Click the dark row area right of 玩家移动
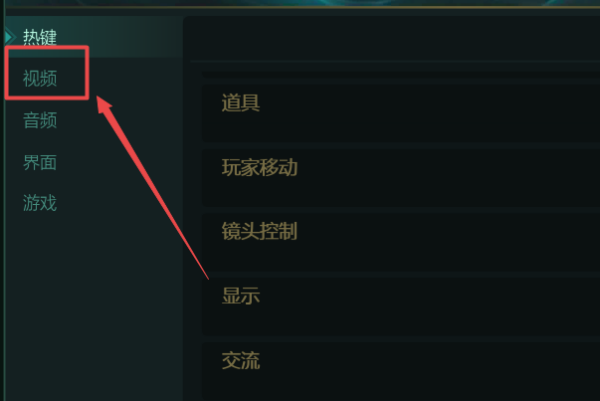This screenshot has width=600, height=401. coord(448,178)
